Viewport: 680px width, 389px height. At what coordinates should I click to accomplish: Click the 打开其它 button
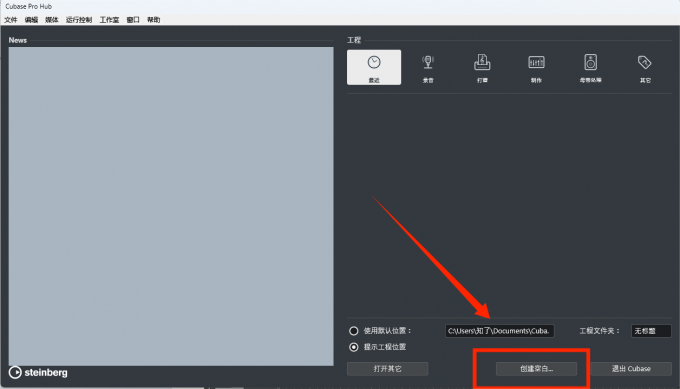[x=387, y=369]
